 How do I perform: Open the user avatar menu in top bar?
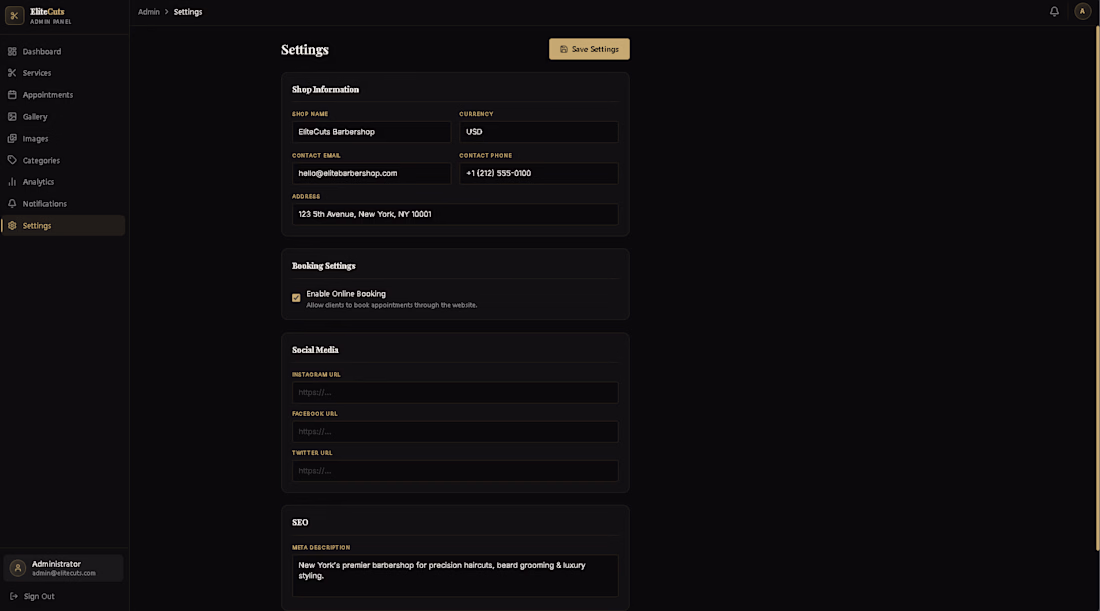[1082, 11]
